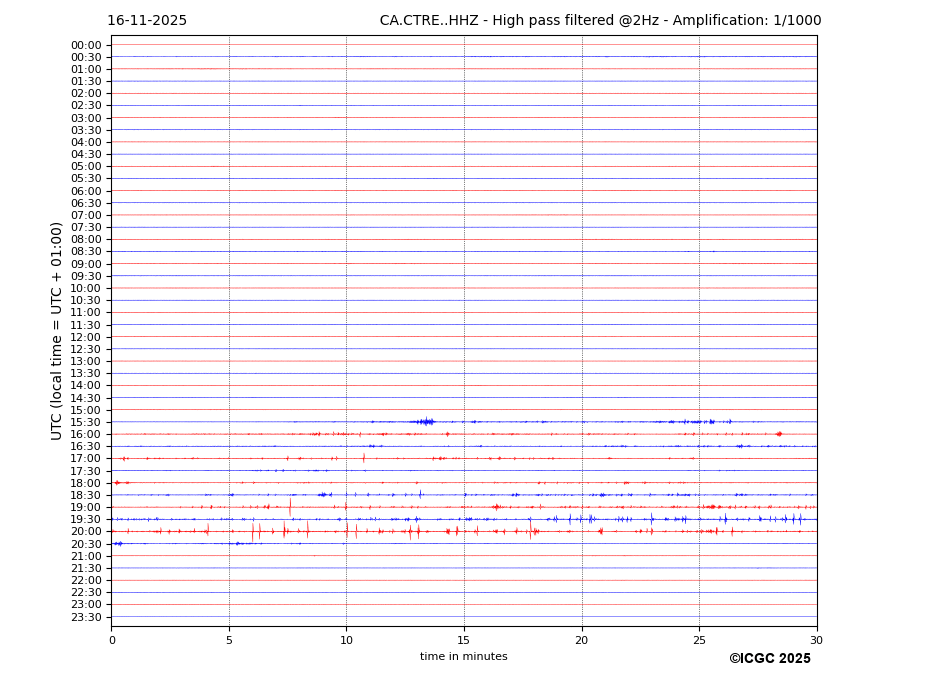927x696 pixels.
Task: Select the 00:00 time row label
Action: [86, 45]
